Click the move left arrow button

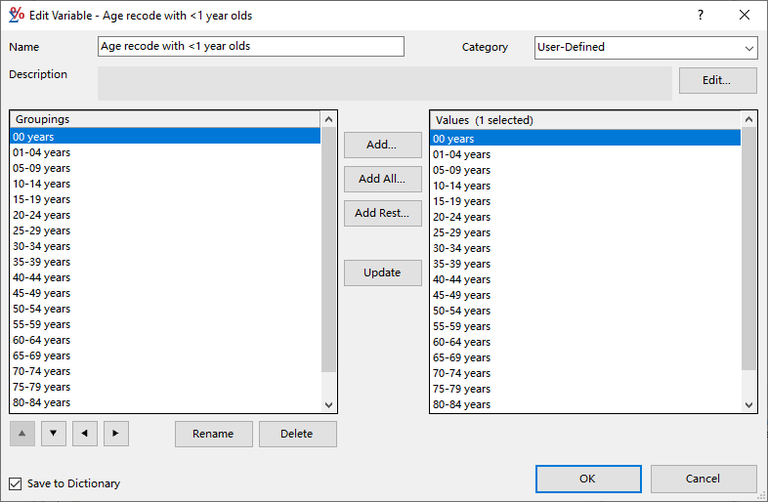[85, 433]
